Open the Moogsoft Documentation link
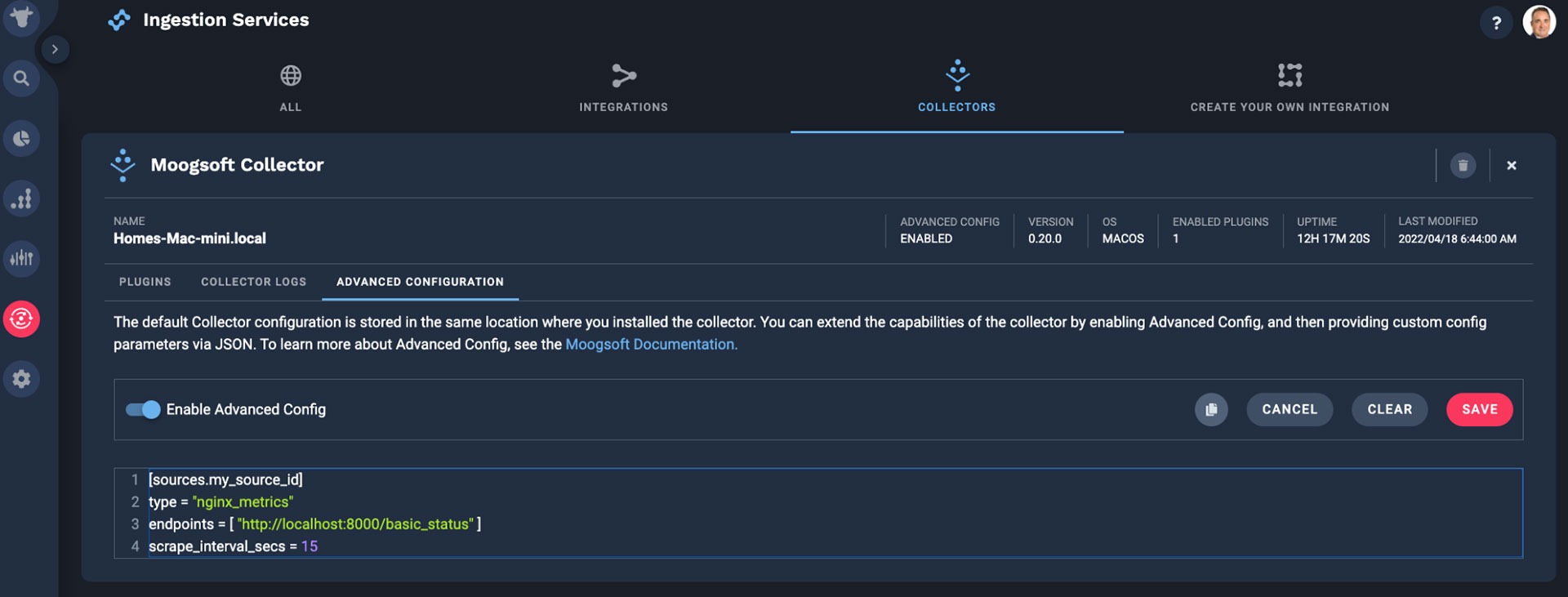The image size is (1568, 597). click(651, 345)
